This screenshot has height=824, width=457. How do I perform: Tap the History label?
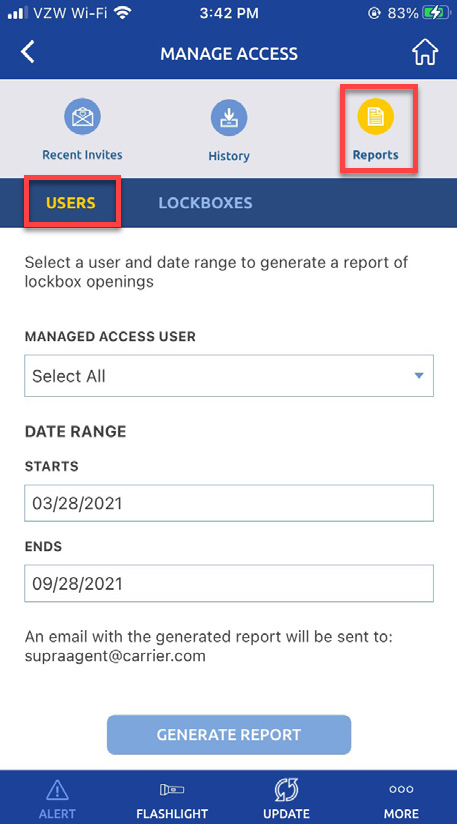coord(229,156)
